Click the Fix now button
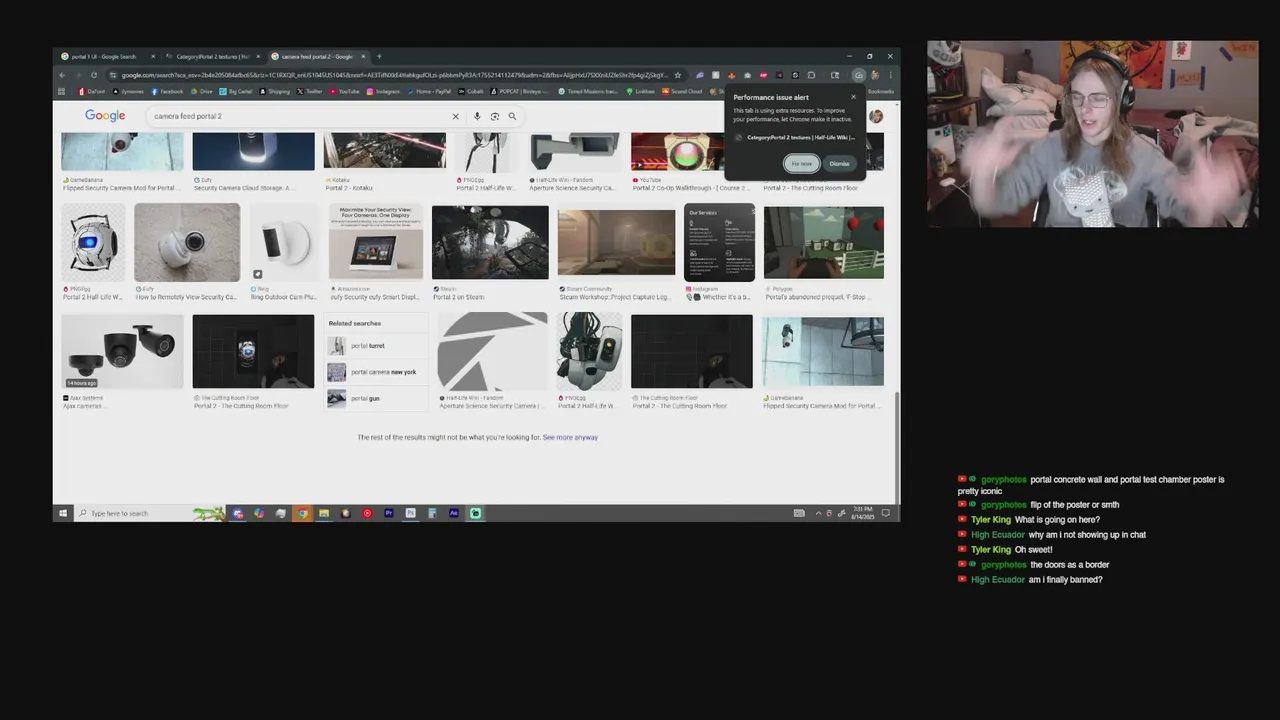Screen dimensions: 1280x720 pyautogui.click(x=801, y=163)
